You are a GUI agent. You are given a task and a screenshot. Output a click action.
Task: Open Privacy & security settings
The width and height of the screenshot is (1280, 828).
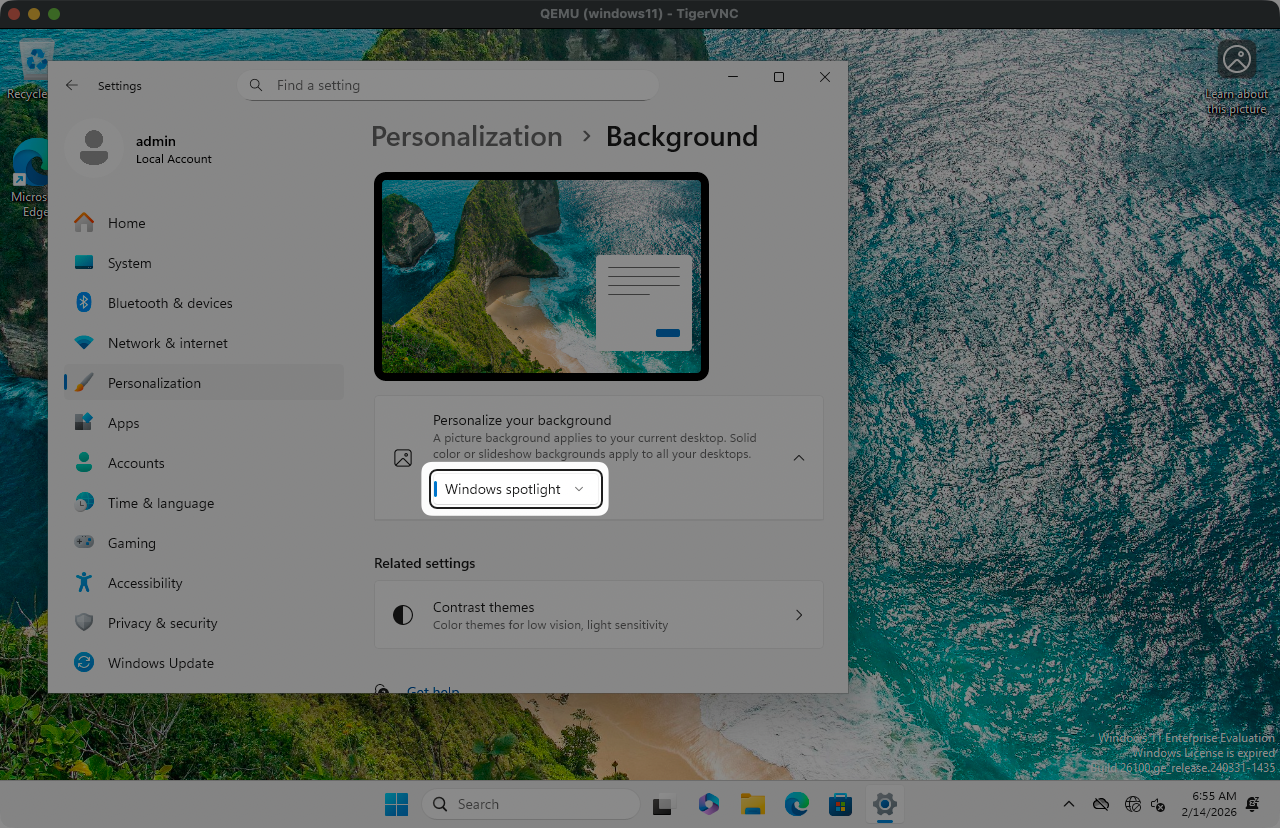coord(162,623)
